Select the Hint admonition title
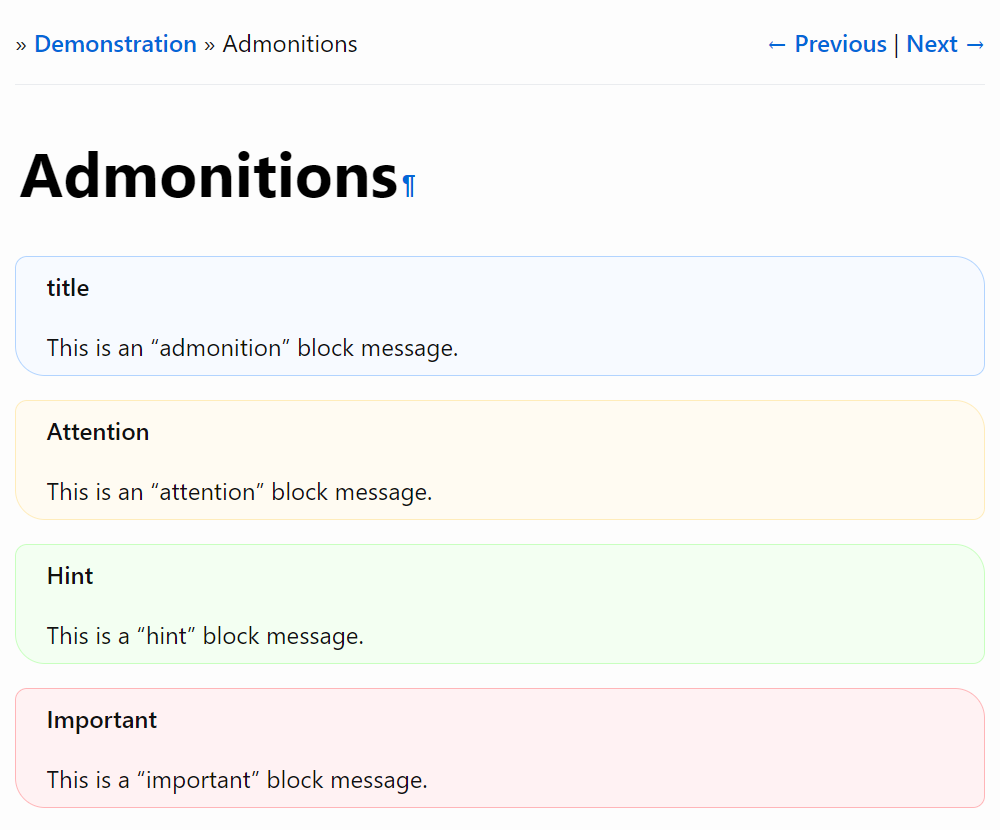1000x830 pixels. pyautogui.click(x=70, y=576)
